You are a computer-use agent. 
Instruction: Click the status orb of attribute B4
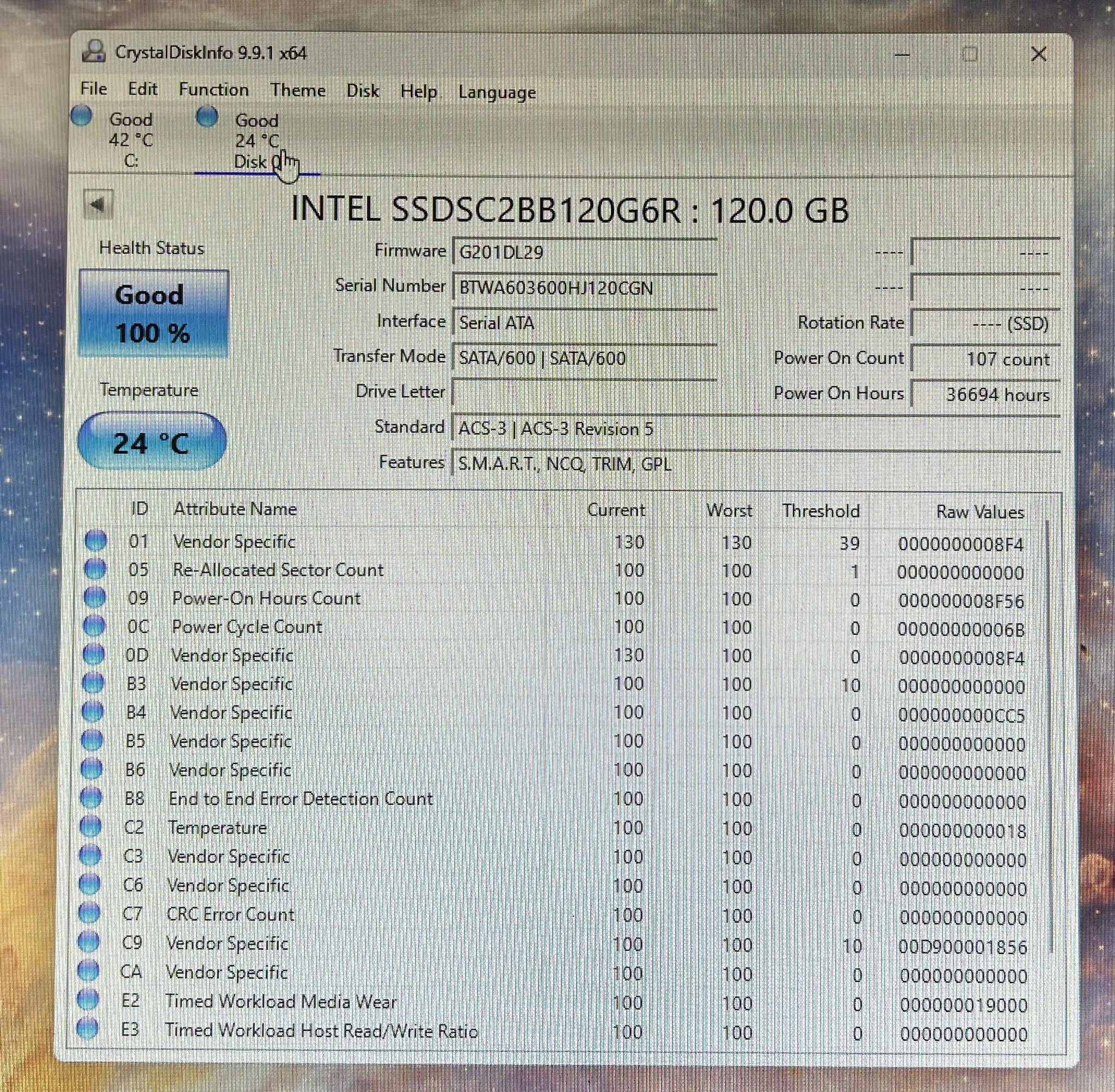[x=93, y=711]
